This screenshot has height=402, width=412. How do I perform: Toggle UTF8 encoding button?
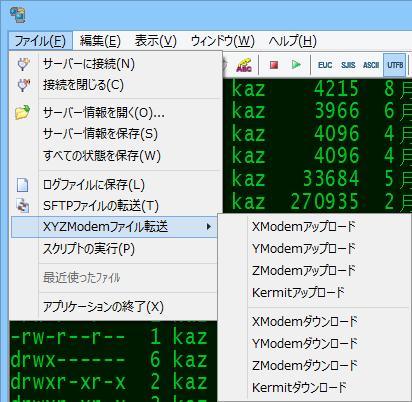tap(395, 65)
